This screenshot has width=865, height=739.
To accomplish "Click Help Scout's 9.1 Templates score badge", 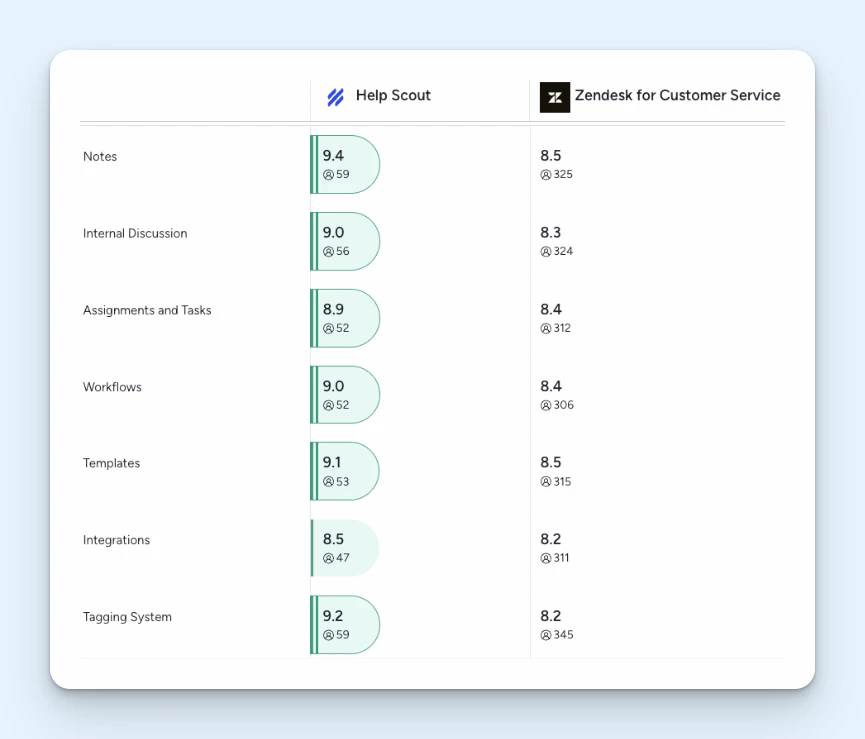I will pos(345,472).
